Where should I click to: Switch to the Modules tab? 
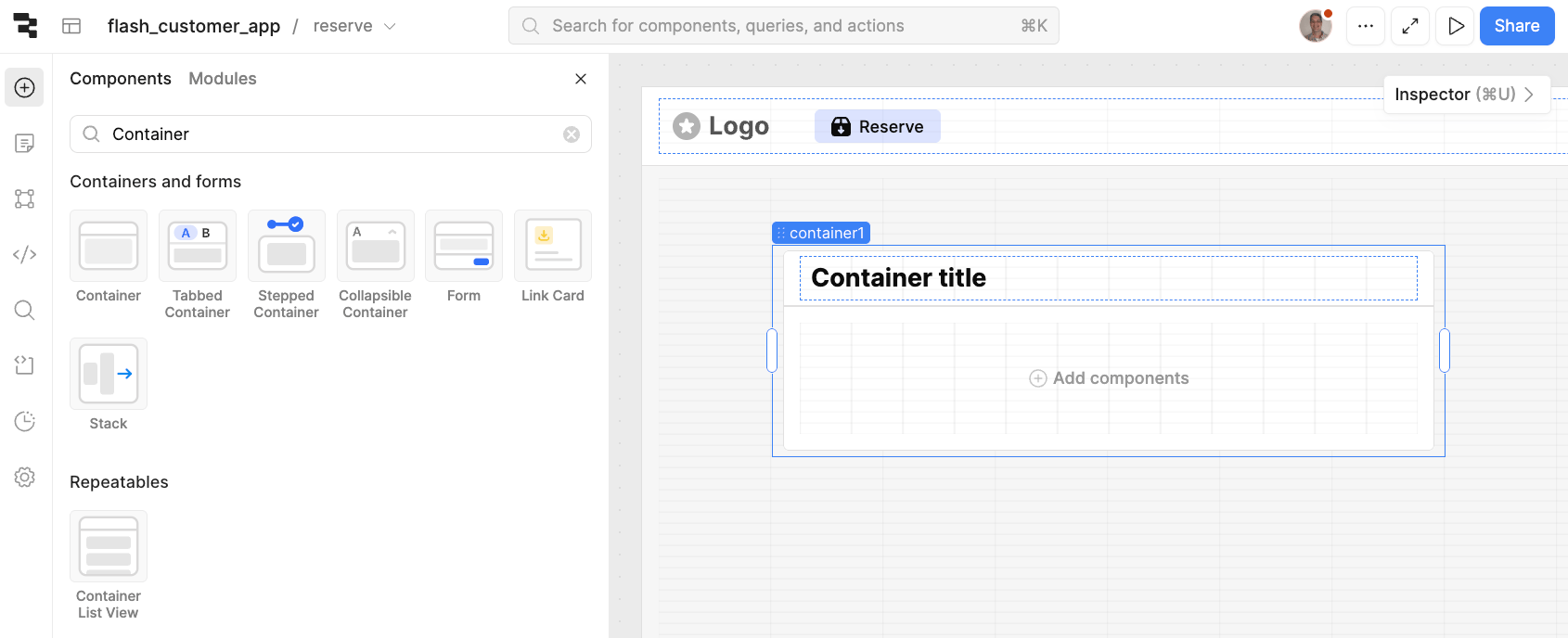tap(222, 79)
